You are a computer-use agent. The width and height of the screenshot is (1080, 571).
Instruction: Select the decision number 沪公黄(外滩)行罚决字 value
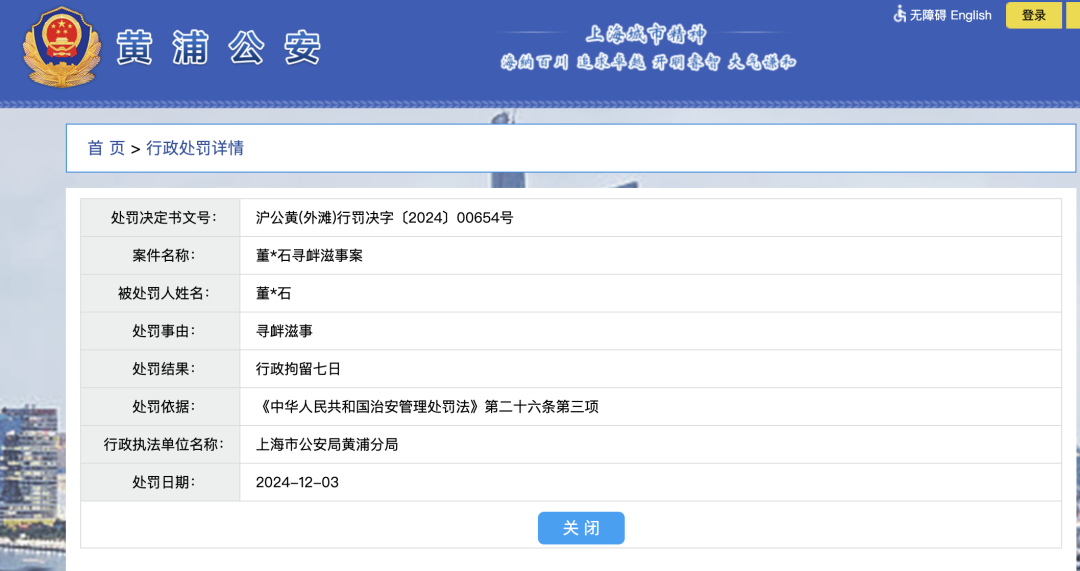coord(384,217)
